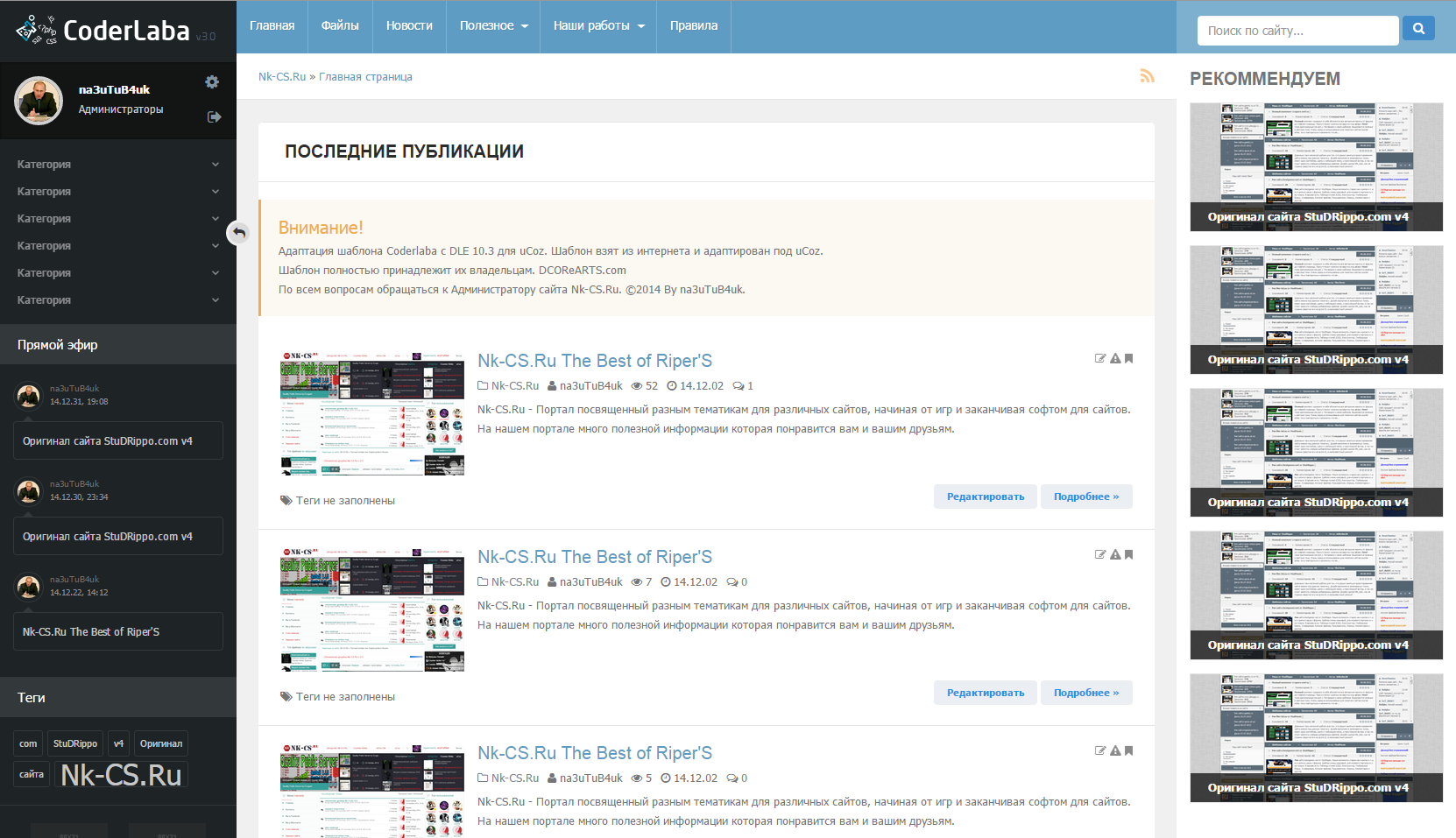Click the na3uTuB4uk profile avatar
The height and width of the screenshot is (838, 1456).
39,101
